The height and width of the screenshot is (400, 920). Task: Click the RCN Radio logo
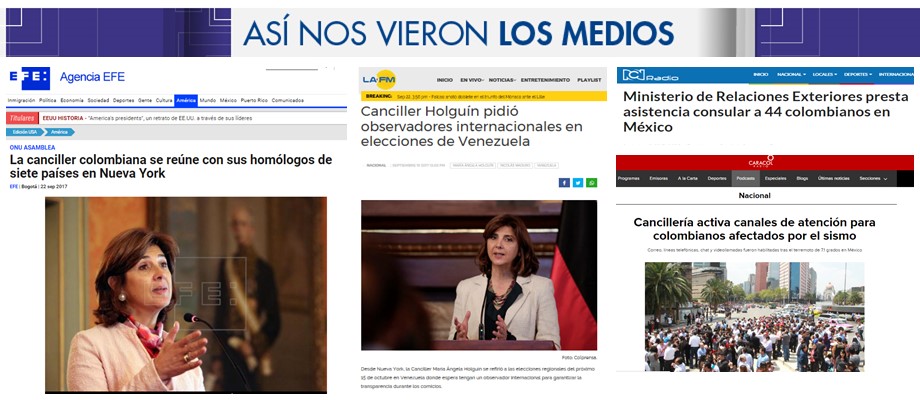pyautogui.click(x=650, y=75)
